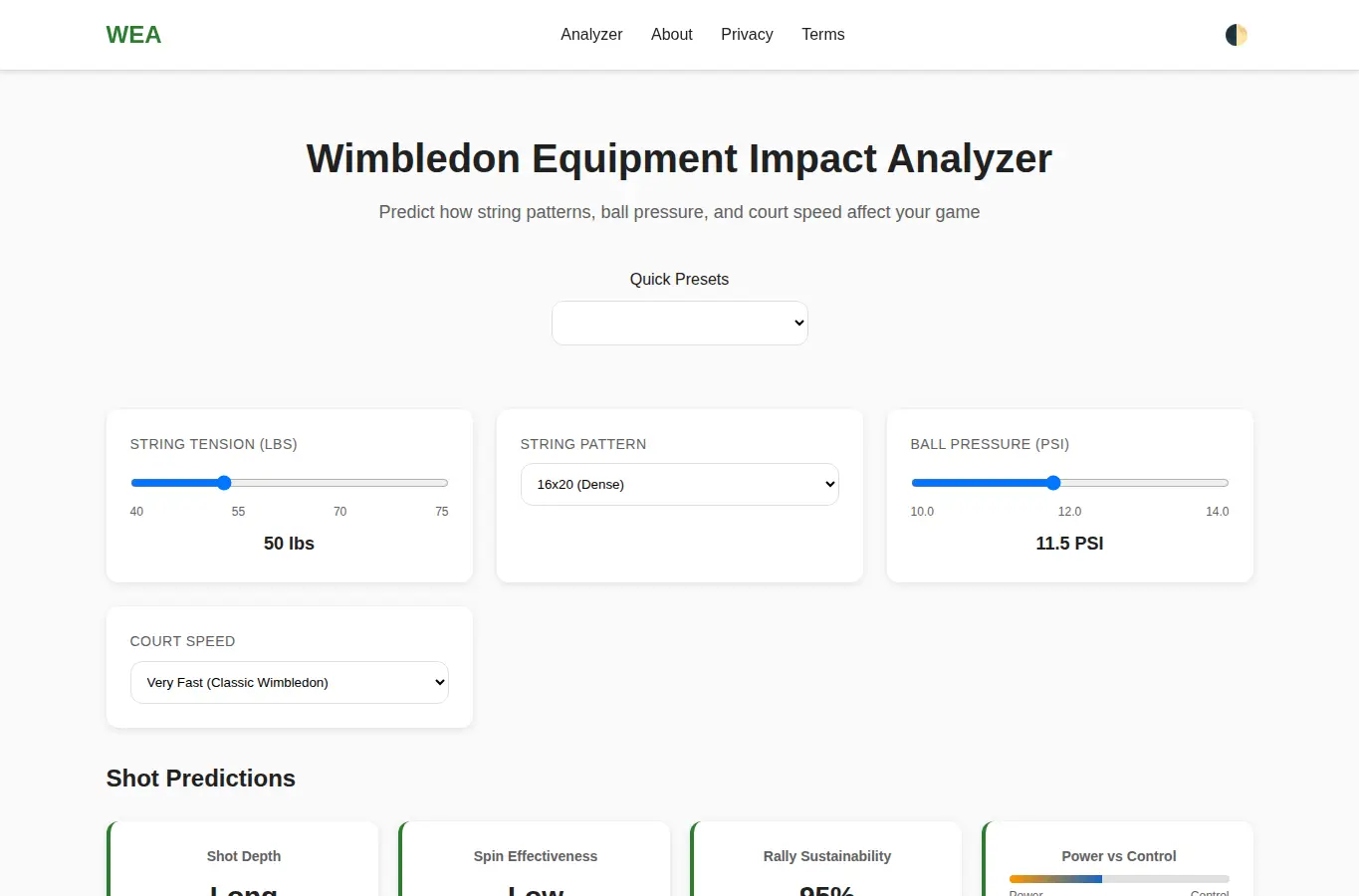Click the String Tension slider handle
Screen dimensions: 1359x896
(x=224, y=483)
